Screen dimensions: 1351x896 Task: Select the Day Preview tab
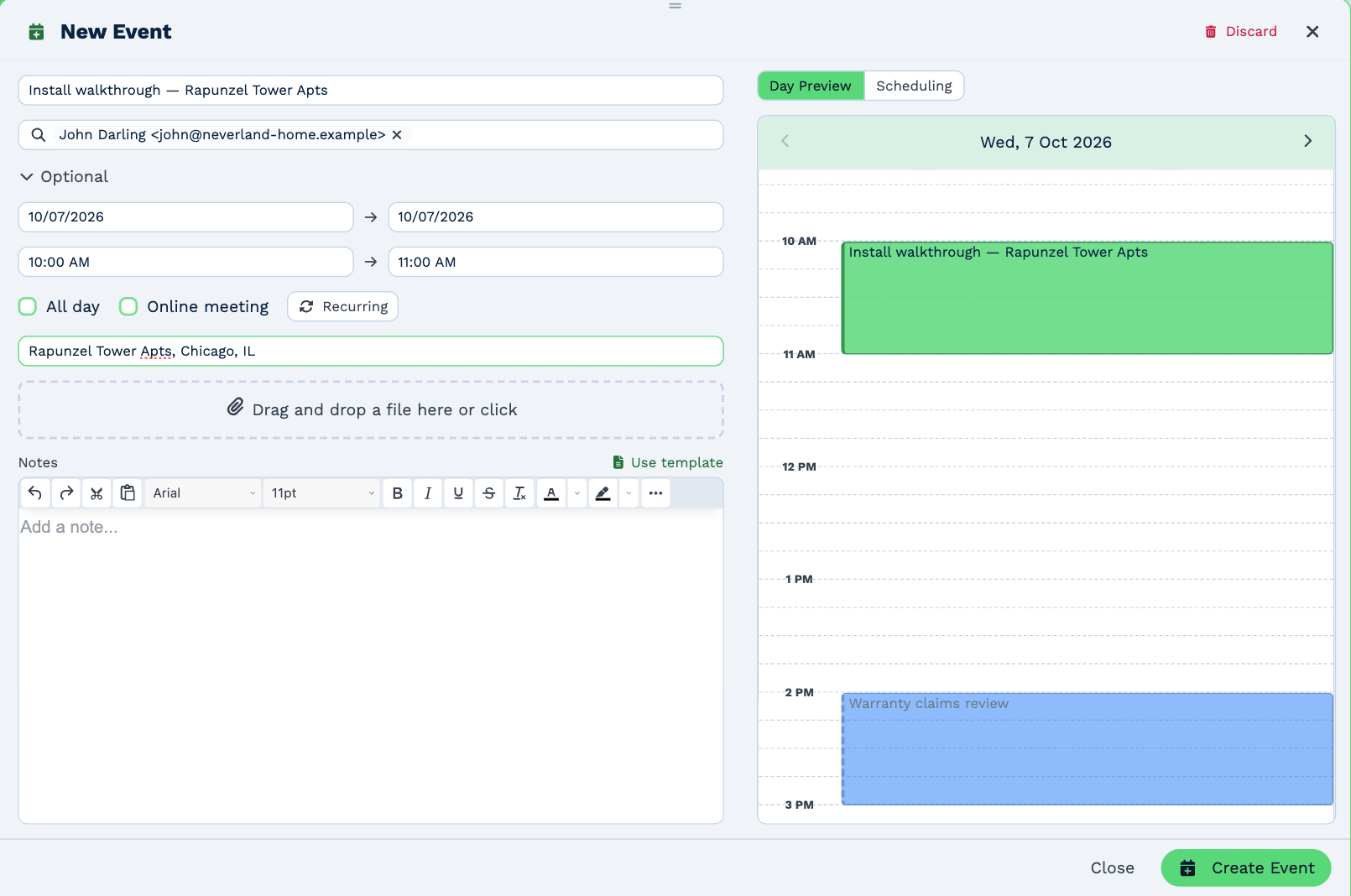tap(811, 86)
